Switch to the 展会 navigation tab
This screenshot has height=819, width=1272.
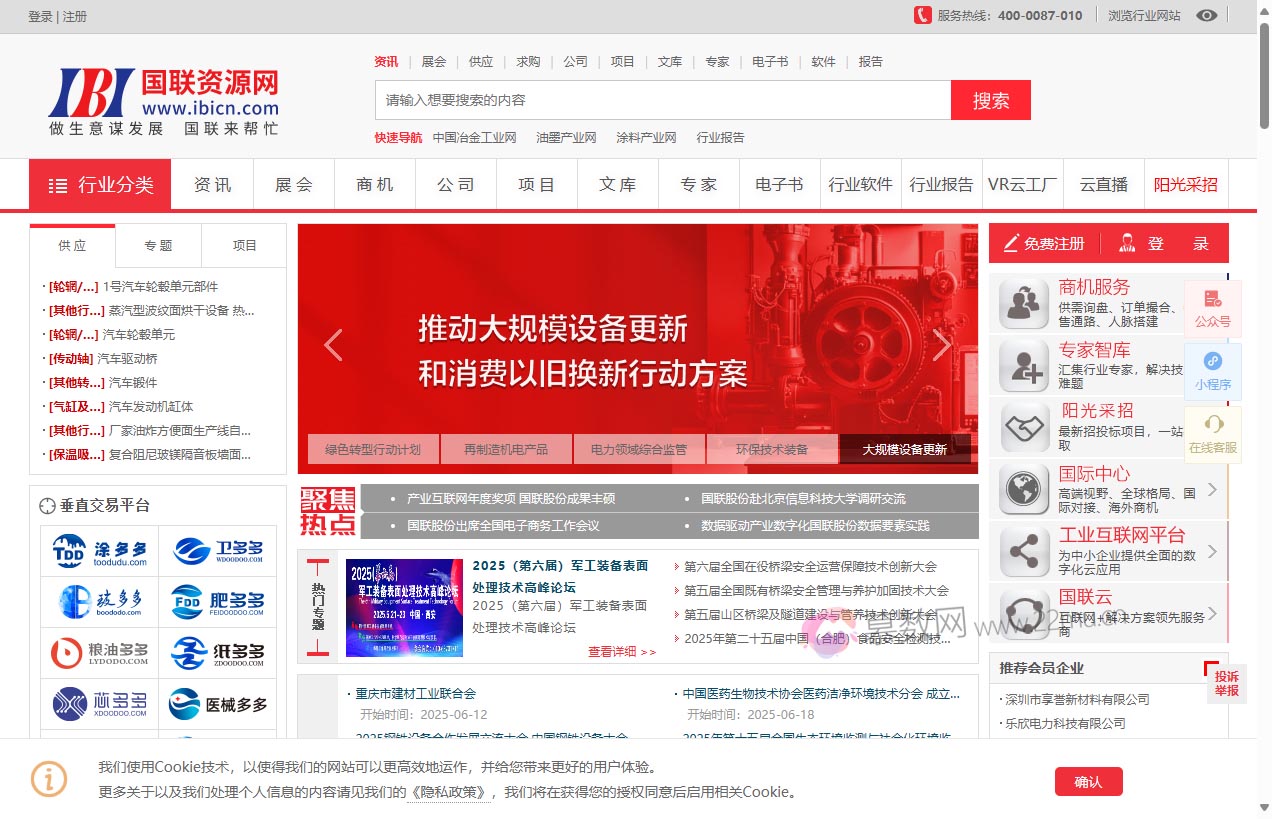click(x=293, y=184)
